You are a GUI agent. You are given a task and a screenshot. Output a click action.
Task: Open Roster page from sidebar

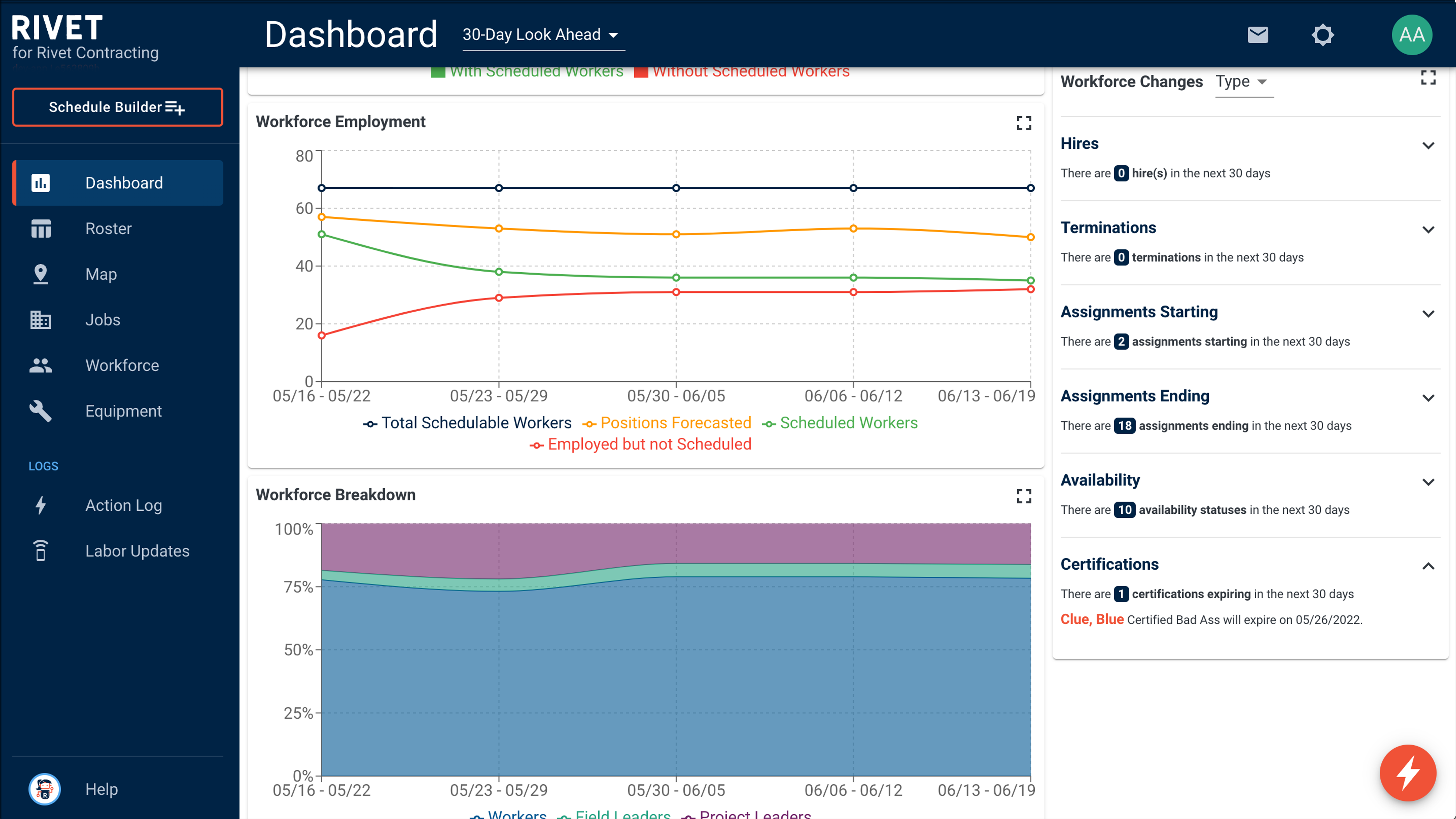point(117,229)
